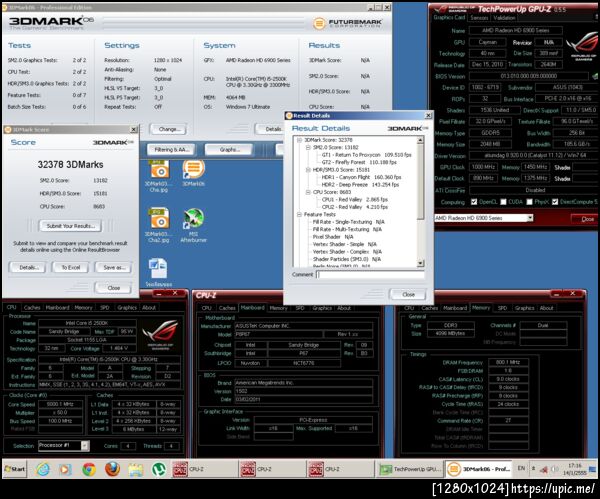Select the GT1 - Return To Proxycon row
Screen dimensions: 600x499
pyautogui.click(x=366, y=155)
